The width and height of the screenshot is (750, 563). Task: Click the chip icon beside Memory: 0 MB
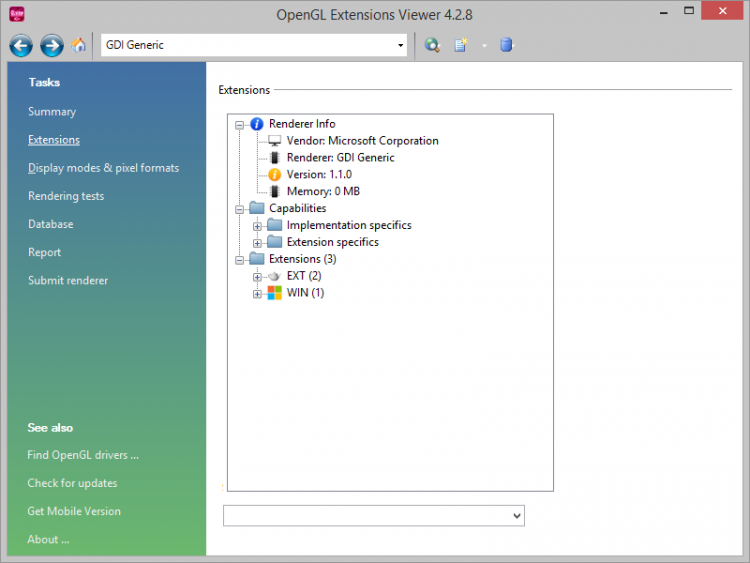[x=275, y=191]
